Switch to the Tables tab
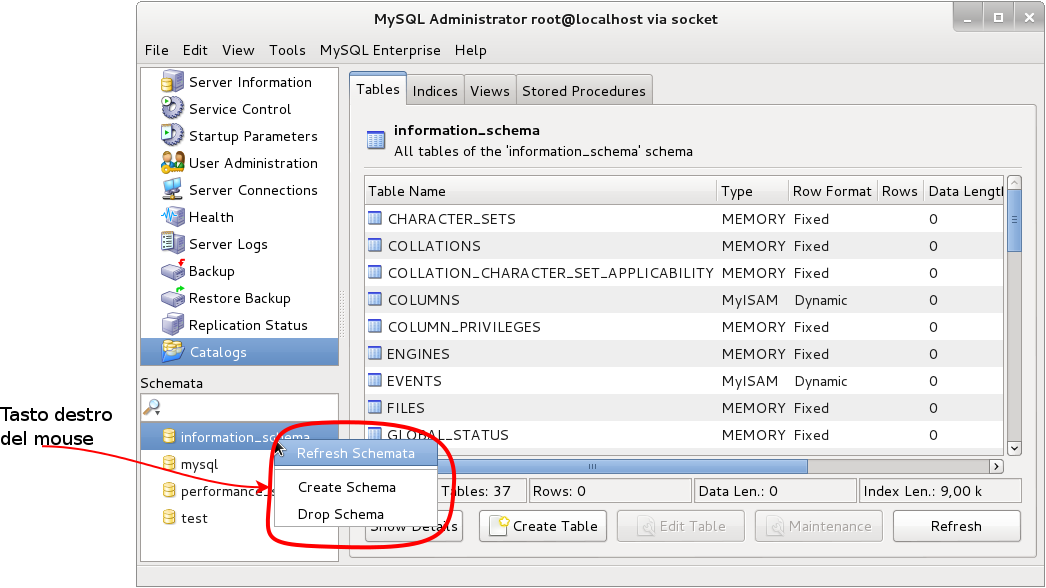 [378, 89]
